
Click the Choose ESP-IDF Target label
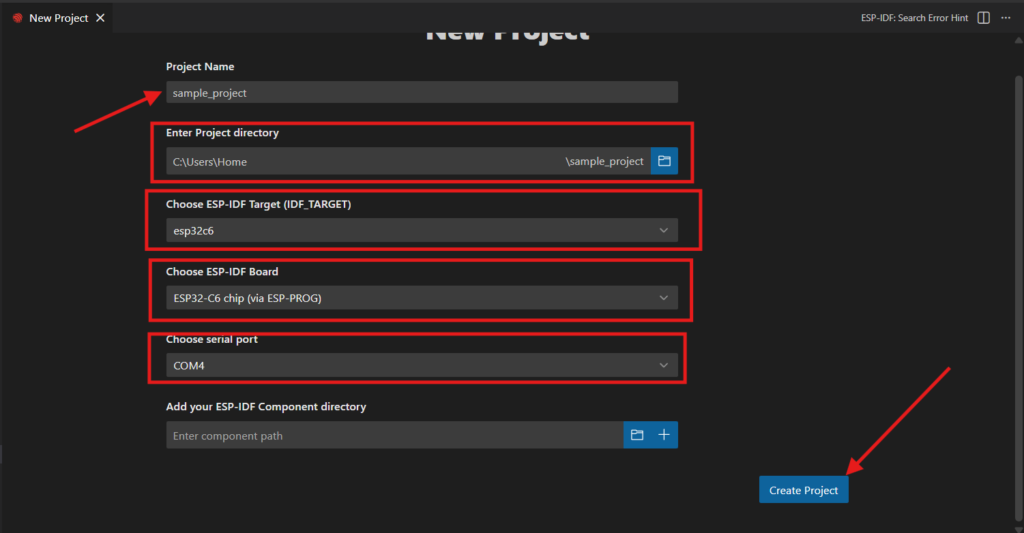tap(258, 204)
